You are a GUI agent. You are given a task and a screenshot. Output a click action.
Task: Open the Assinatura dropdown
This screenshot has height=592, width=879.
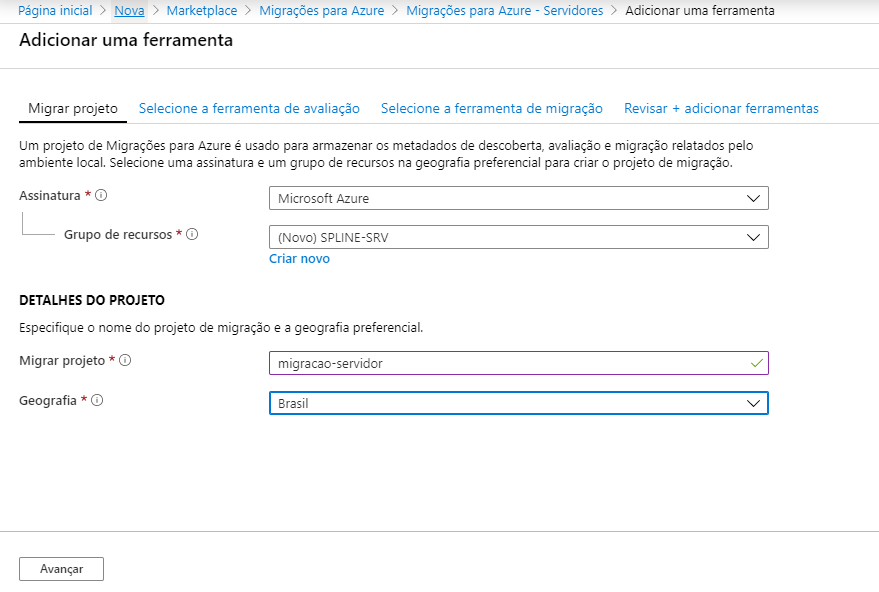(x=518, y=198)
